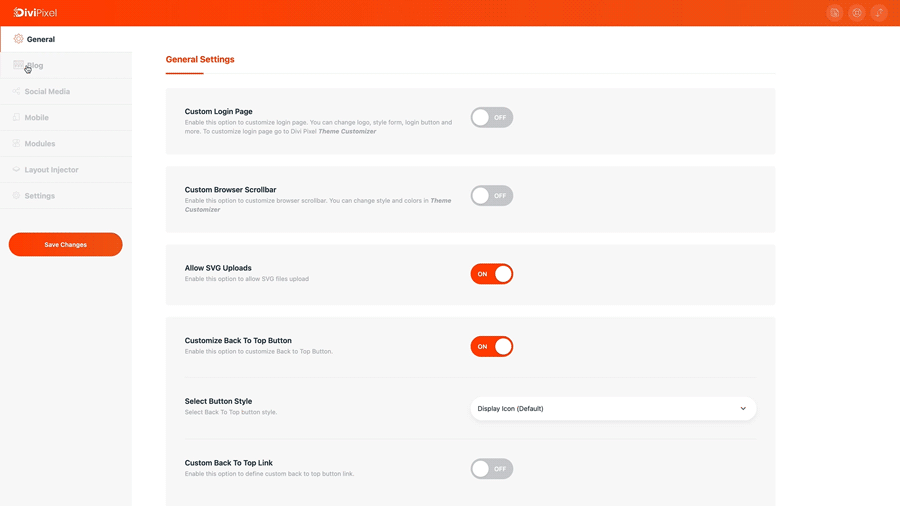Enable the Custom Login Page toggle
The image size is (900, 506).
[x=492, y=118]
